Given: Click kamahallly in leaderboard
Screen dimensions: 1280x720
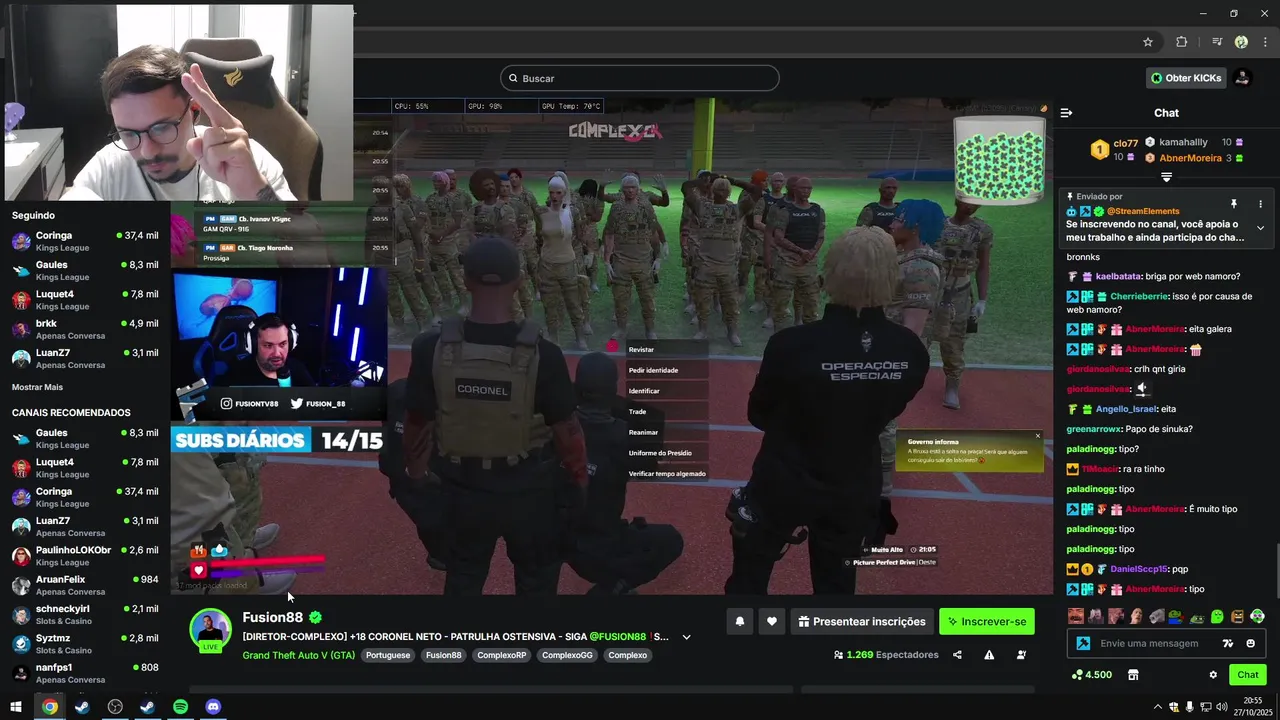Looking at the screenshot, I should (x=1183, y=143).
